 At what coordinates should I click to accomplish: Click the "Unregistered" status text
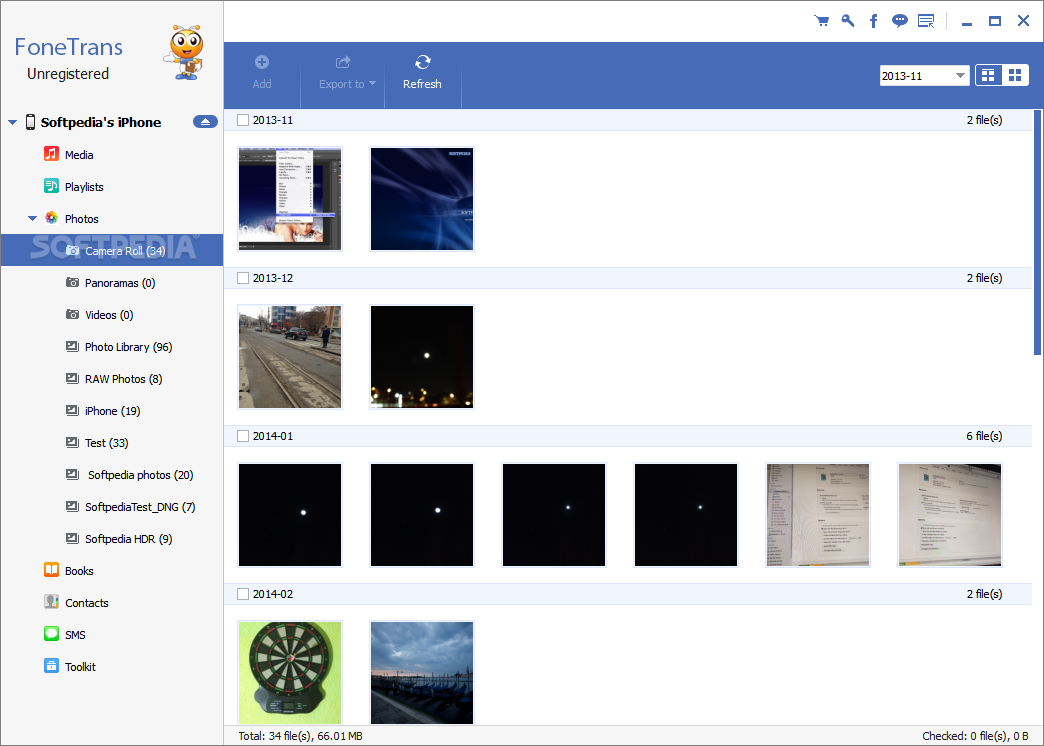[68, 74]
